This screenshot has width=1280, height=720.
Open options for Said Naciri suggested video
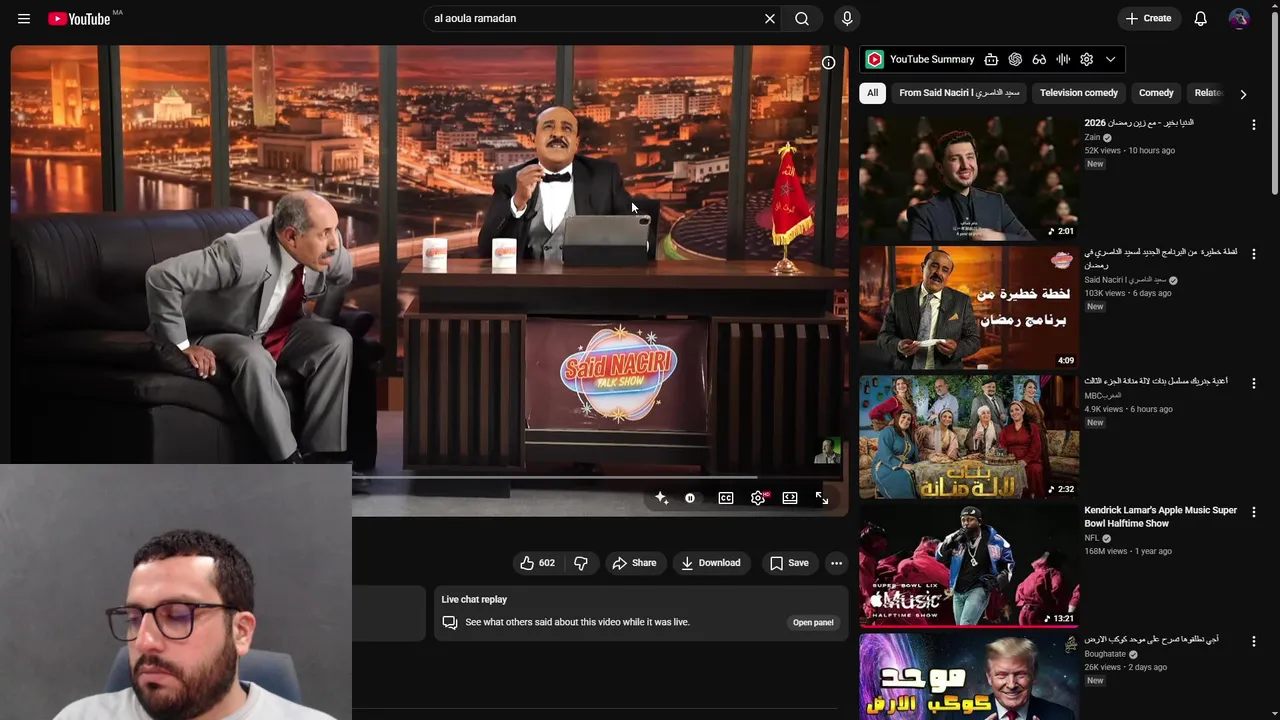[1253, 254]
